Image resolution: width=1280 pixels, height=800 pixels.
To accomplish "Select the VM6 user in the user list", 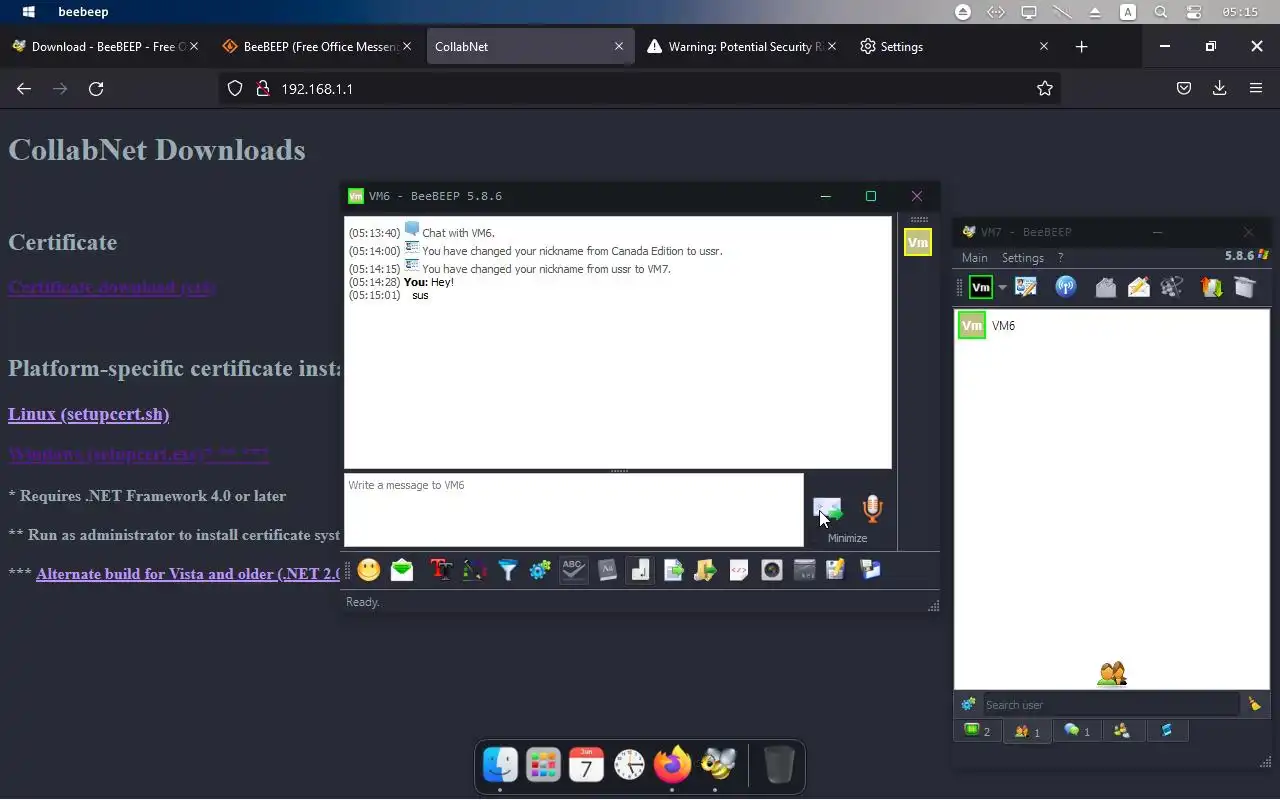I will (1111, 326).
